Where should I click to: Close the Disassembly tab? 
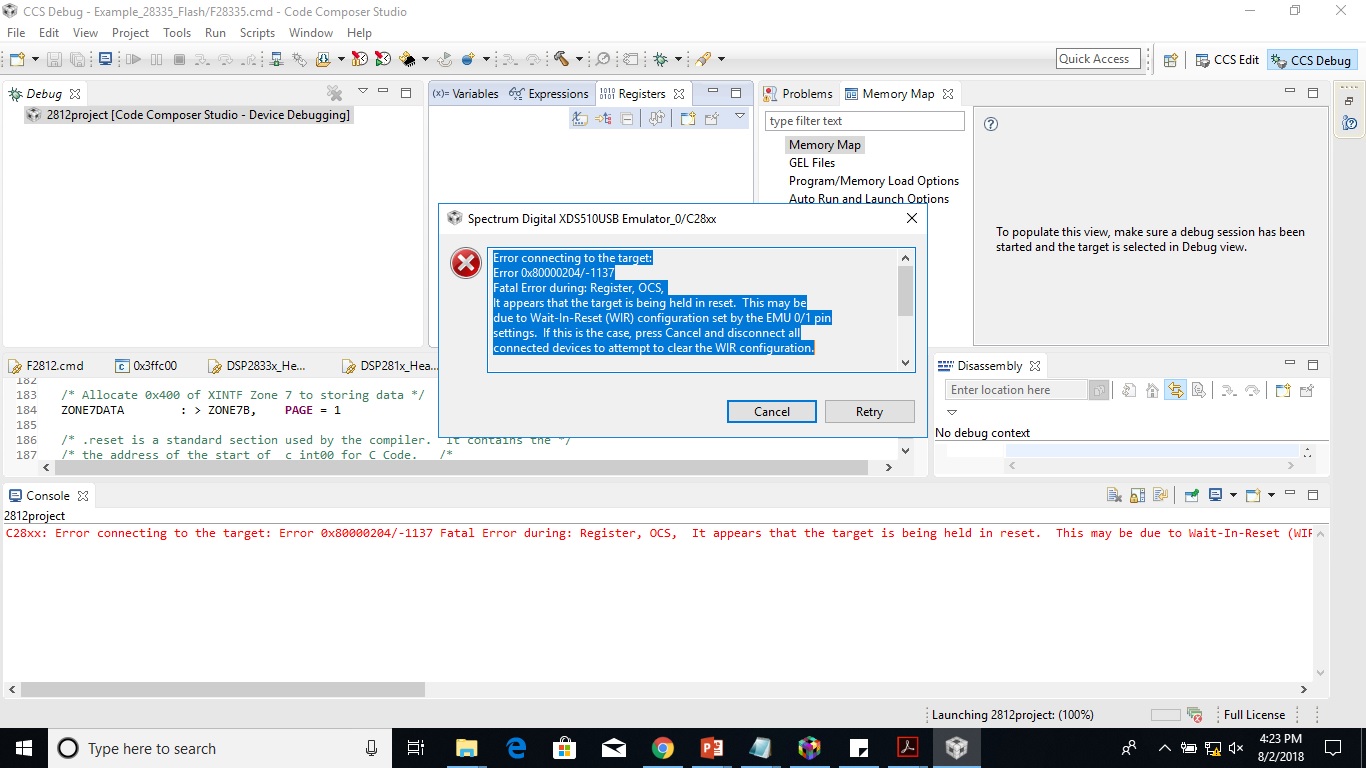1035,366
